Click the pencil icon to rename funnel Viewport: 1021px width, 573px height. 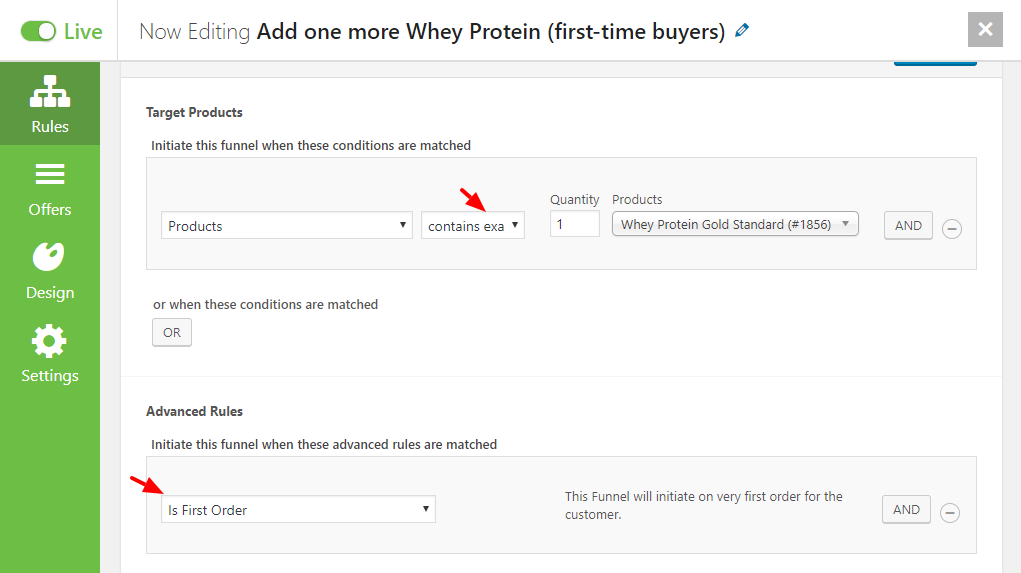coord(742,31)
